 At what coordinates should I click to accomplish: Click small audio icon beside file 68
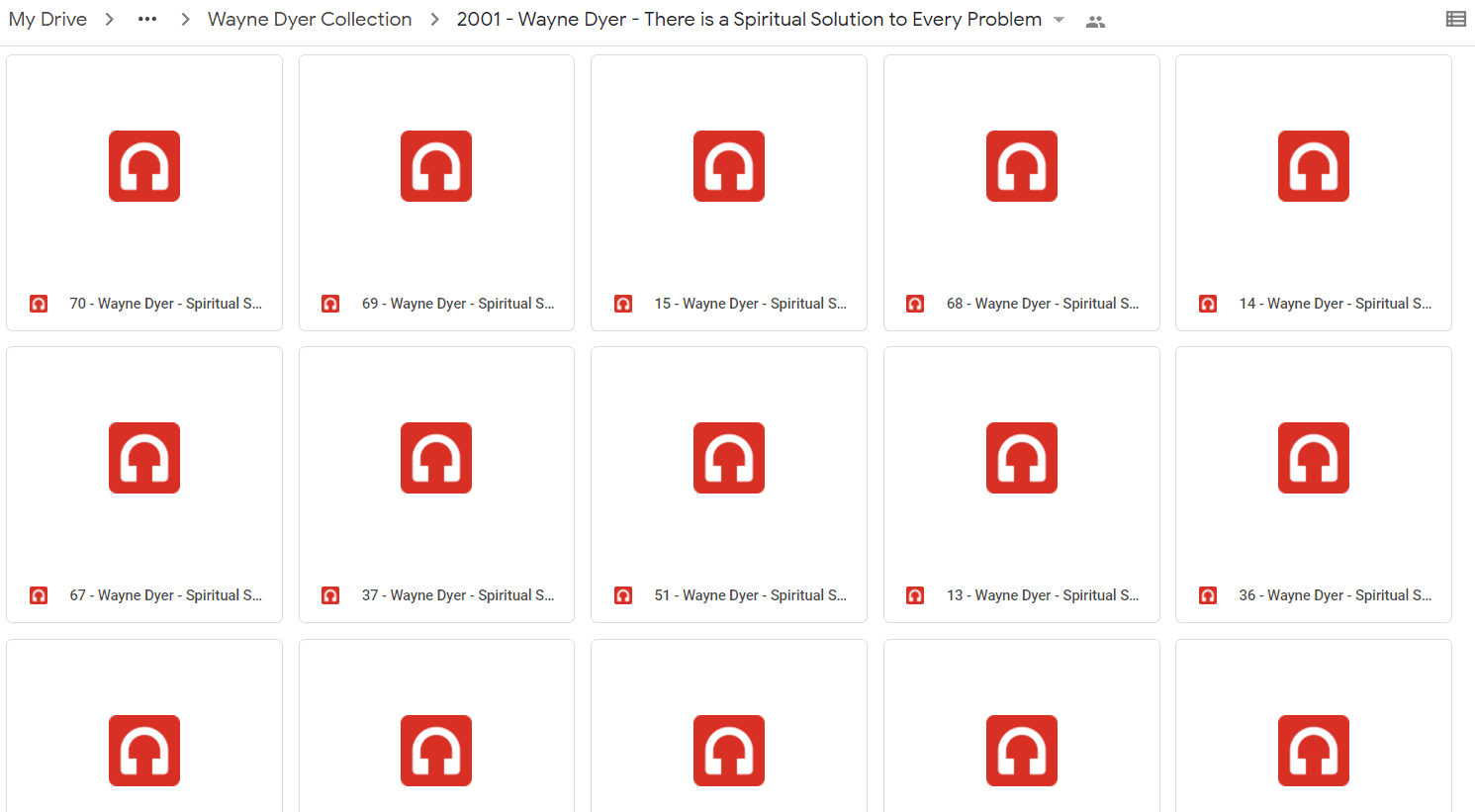915,304
